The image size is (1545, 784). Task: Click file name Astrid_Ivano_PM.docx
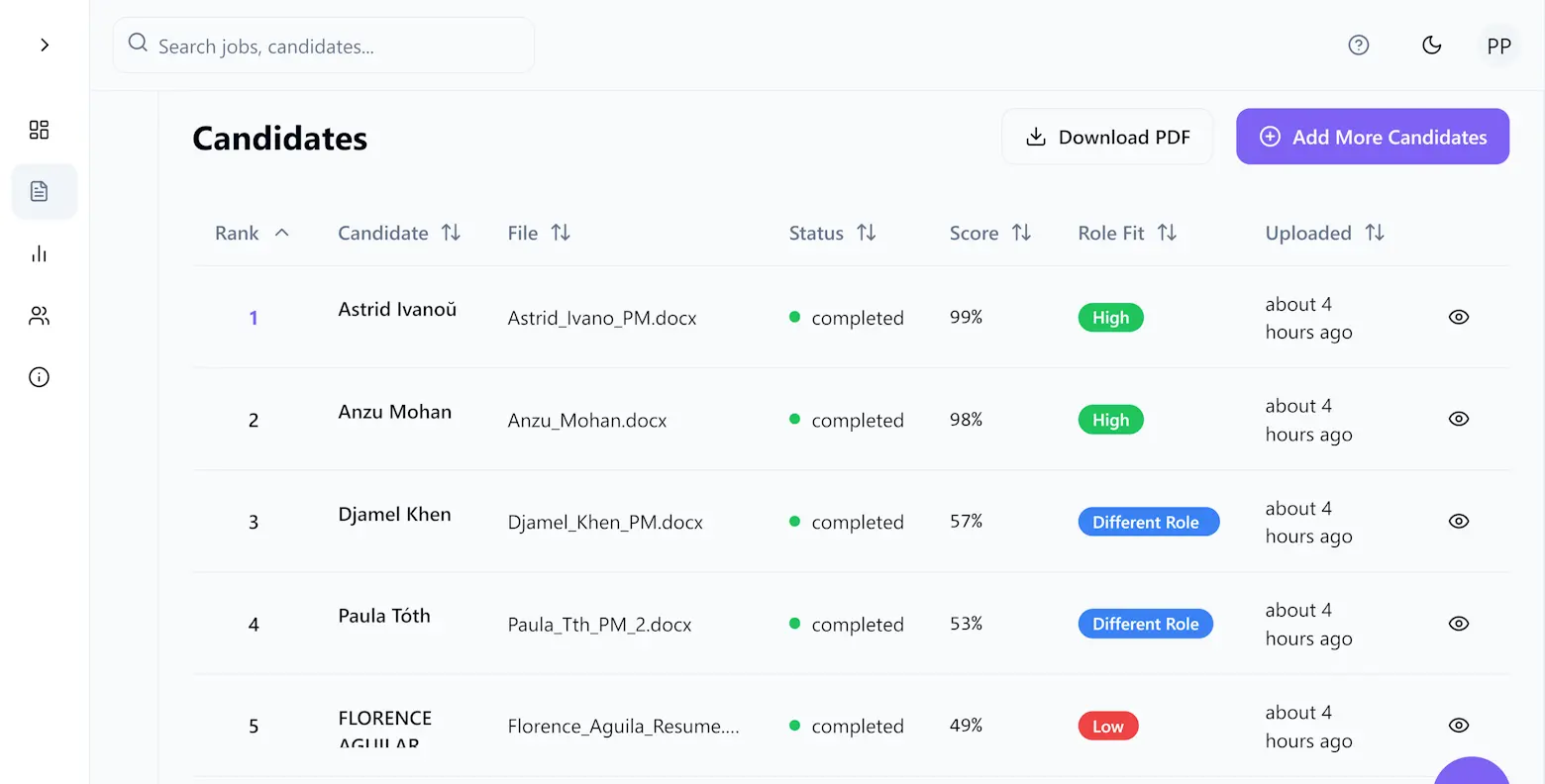tap(602, 318)
